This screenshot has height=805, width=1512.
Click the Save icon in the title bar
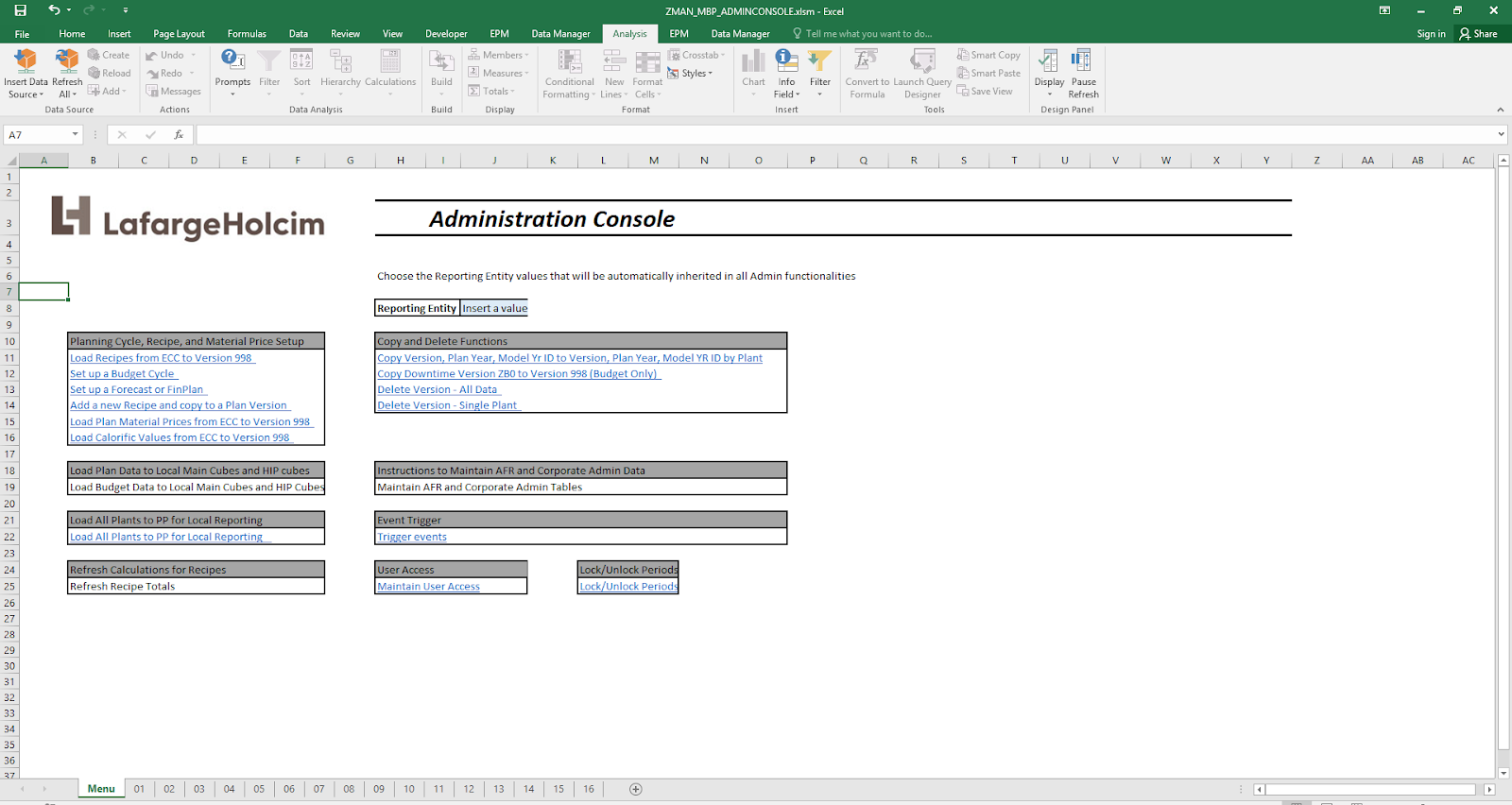coord(20,10)
